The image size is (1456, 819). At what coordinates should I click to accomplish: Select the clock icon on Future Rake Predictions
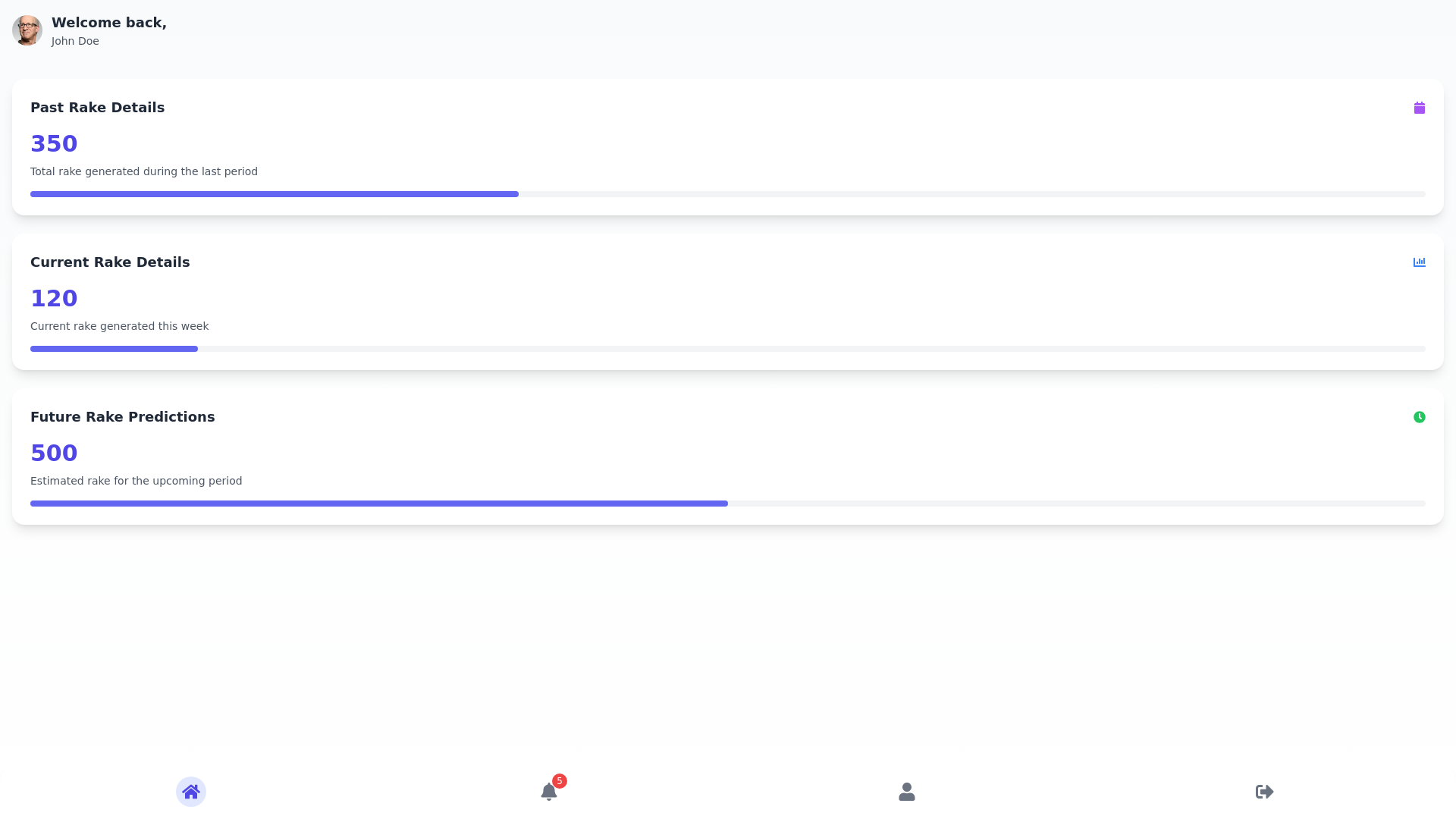coord(1420,417)
